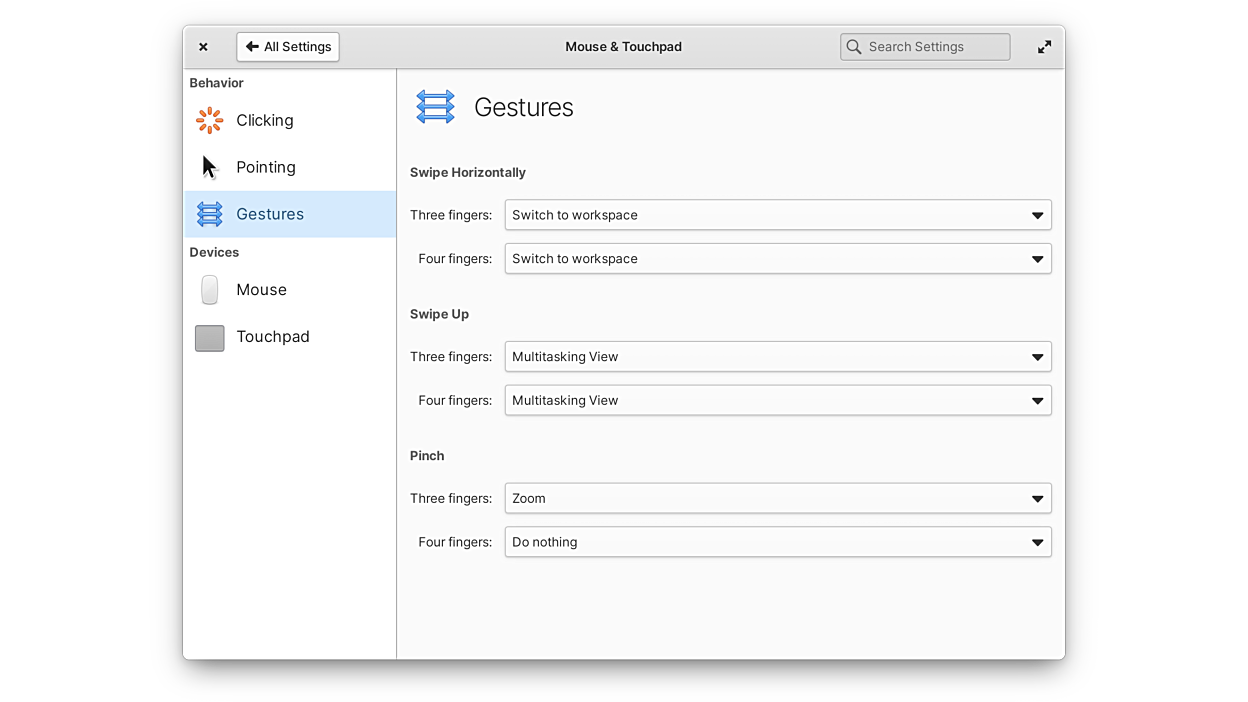Expand Swipe Up three fingers dropdown
Screen dimensions: 1248x702
coord(777,357)
